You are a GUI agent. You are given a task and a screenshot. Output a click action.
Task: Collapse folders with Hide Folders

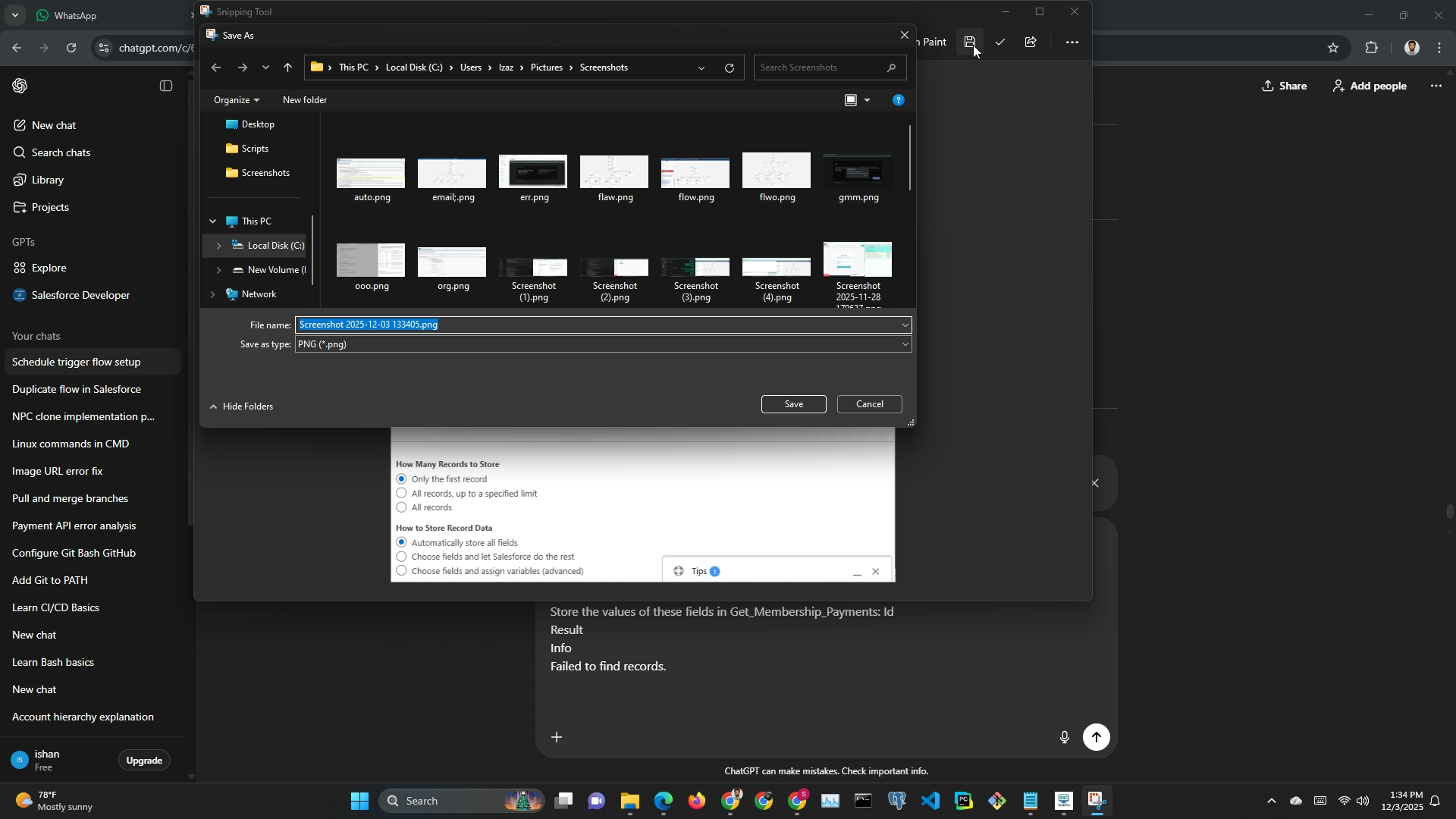tap(241, 406)
